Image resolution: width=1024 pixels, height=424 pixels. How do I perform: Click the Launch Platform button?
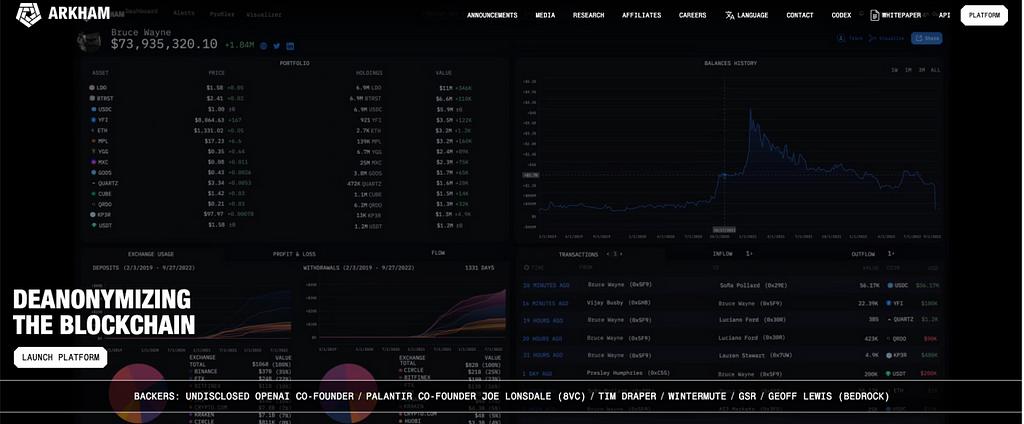61,357
